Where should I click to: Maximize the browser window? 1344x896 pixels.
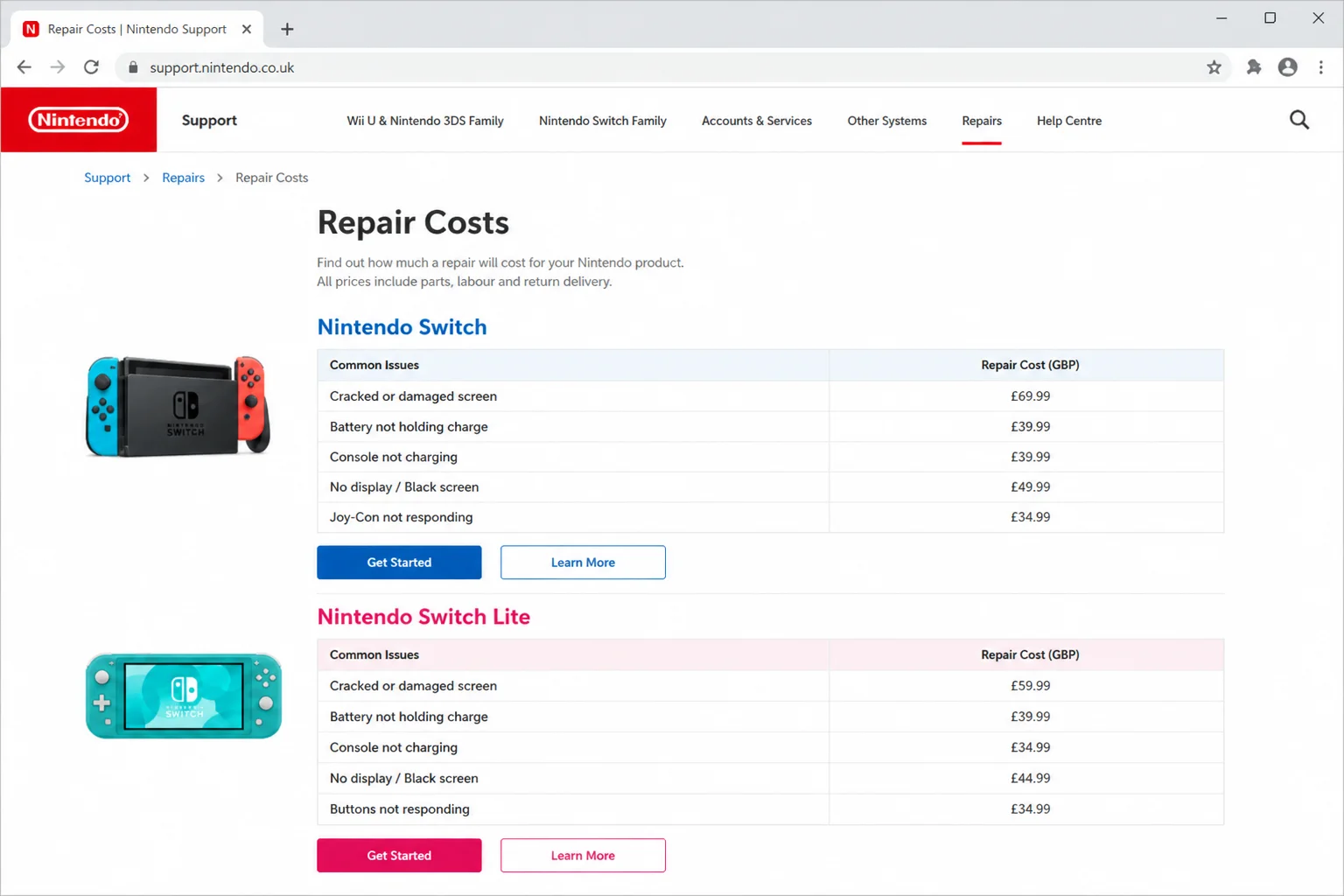coord(1270,18)
